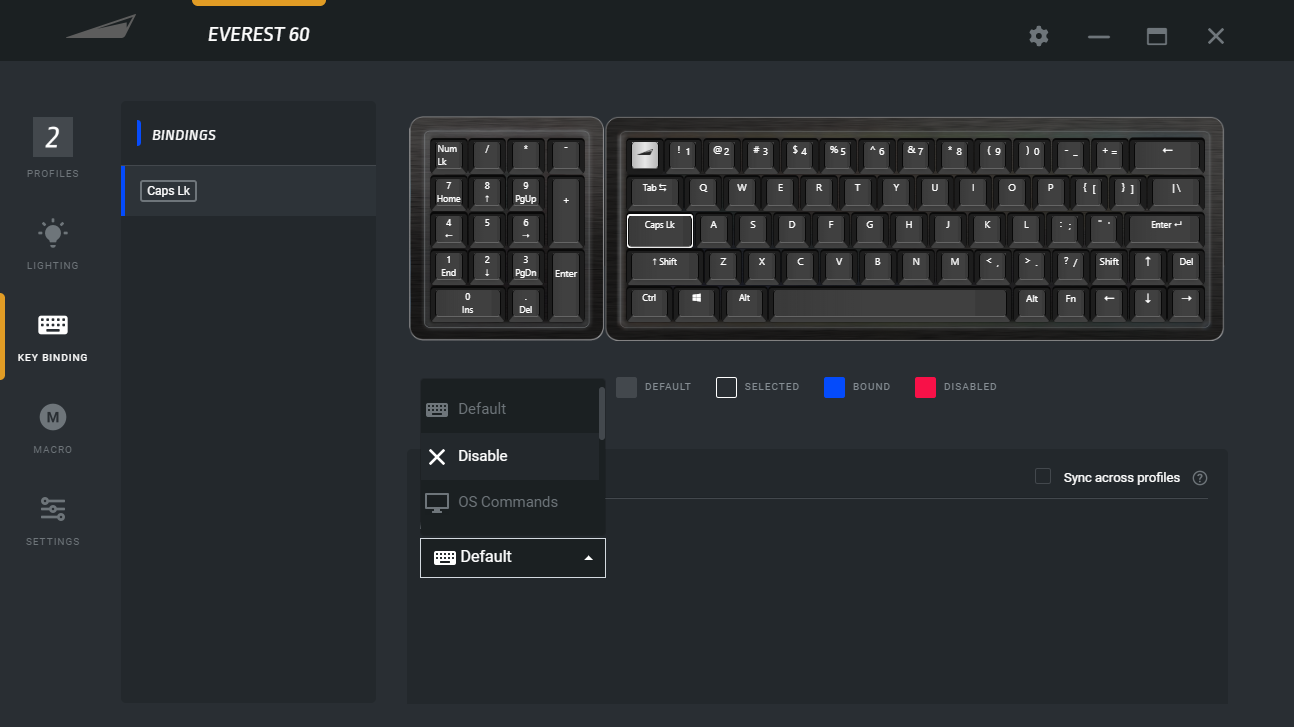1294x727 pixels.
Task: Select the ? / key
Action: (1070, 265)
